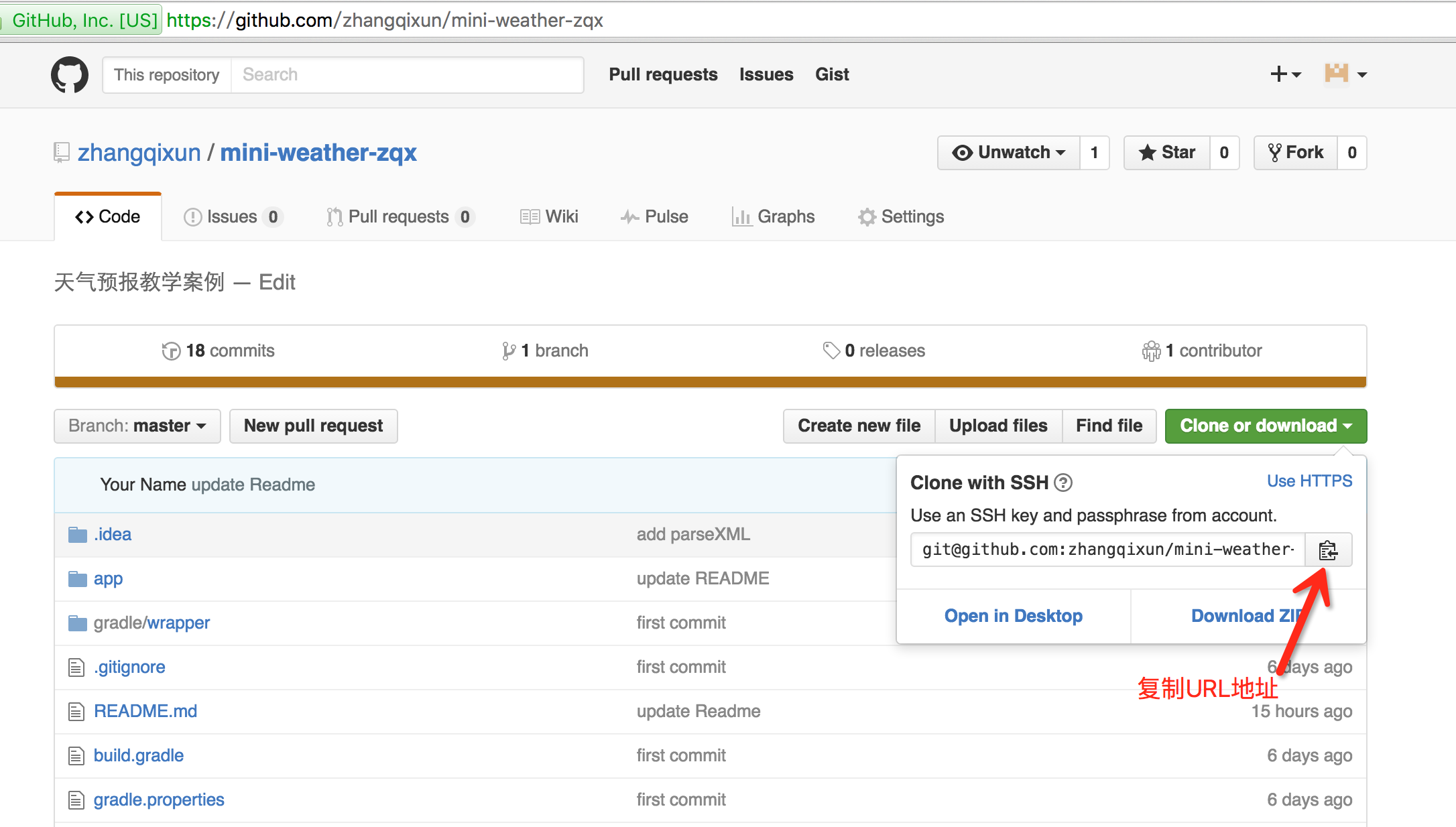This screenshot has height=827, width=1456.
Task: Click the gradle/wrapper folder icon
Action: 78,623
